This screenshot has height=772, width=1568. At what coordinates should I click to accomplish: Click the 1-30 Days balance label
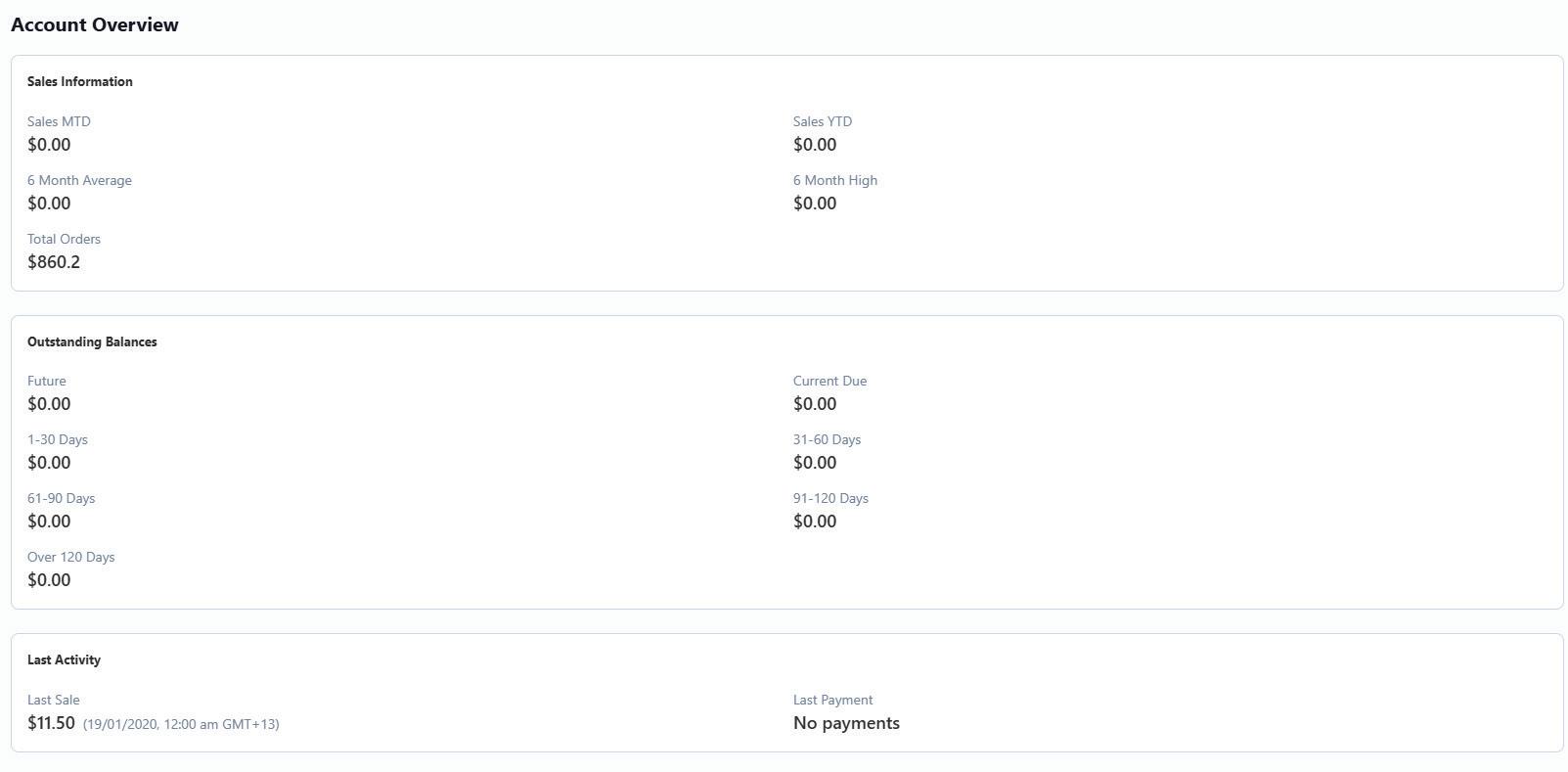click(58, 439)
